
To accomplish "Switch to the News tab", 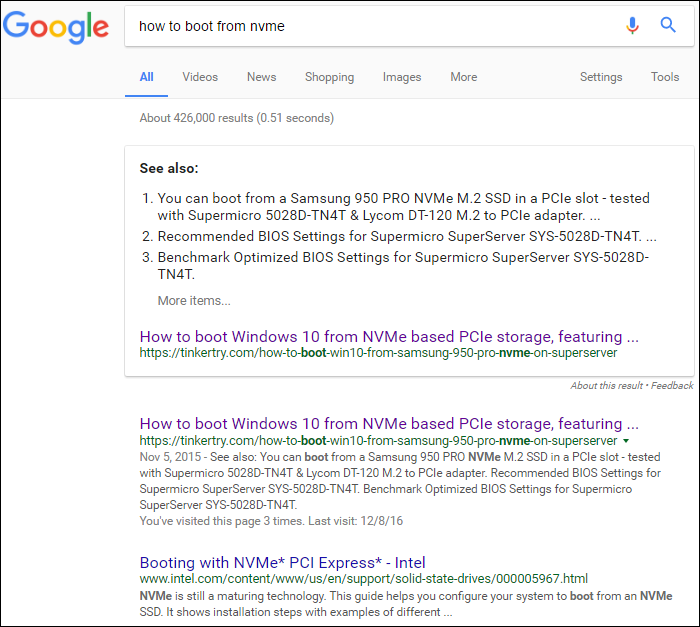I will tap(262, 77).
